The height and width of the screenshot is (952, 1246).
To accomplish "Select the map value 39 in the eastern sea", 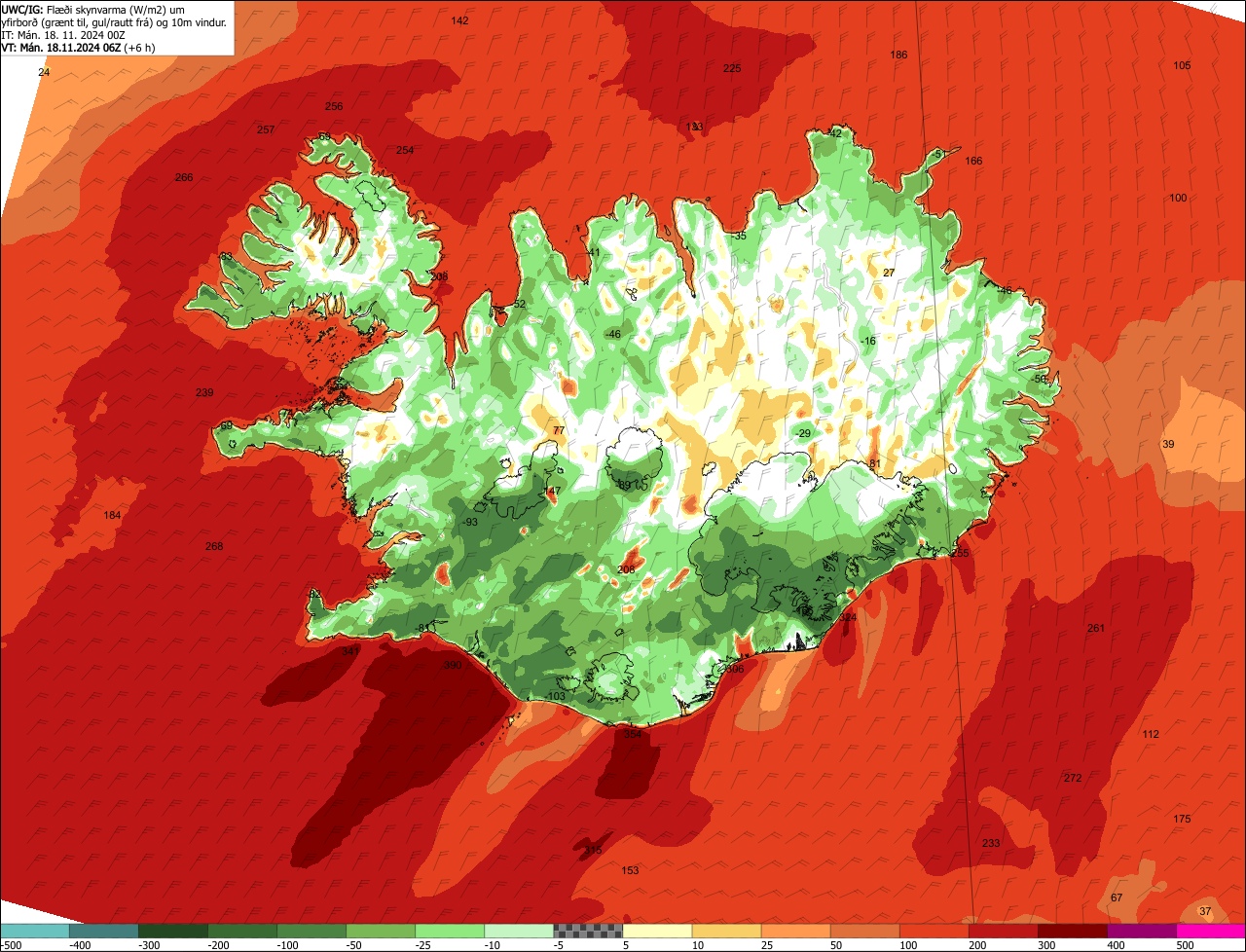I will pyautogui.click(x=1168, y=444).
